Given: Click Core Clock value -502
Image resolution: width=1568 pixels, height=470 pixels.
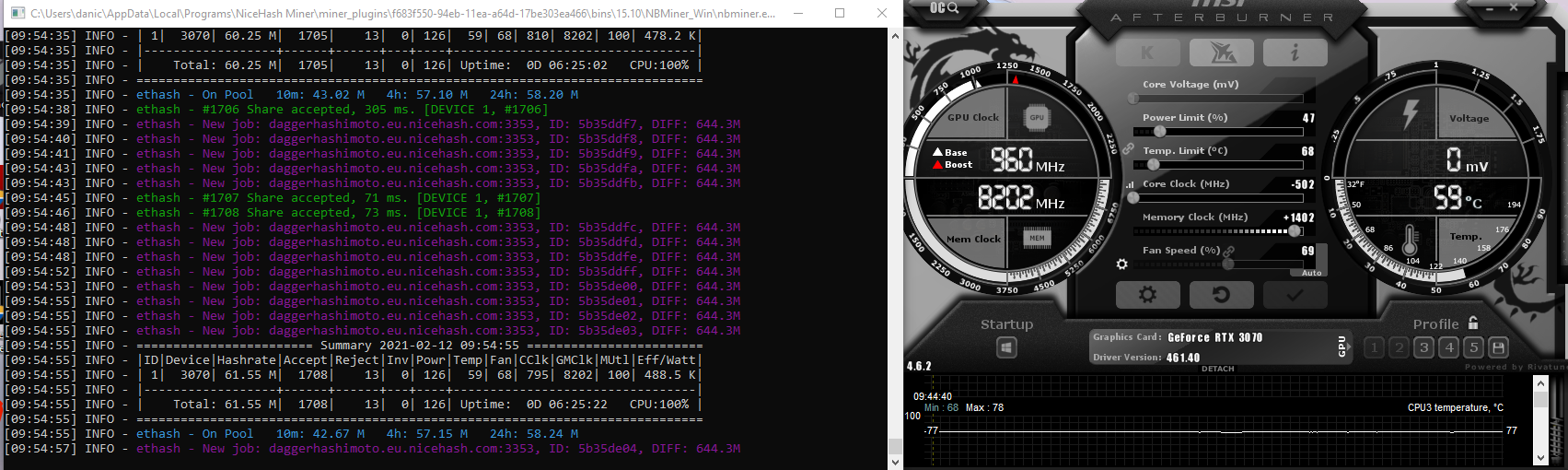Looking at the screenshot, I should tap(1302, 184).
